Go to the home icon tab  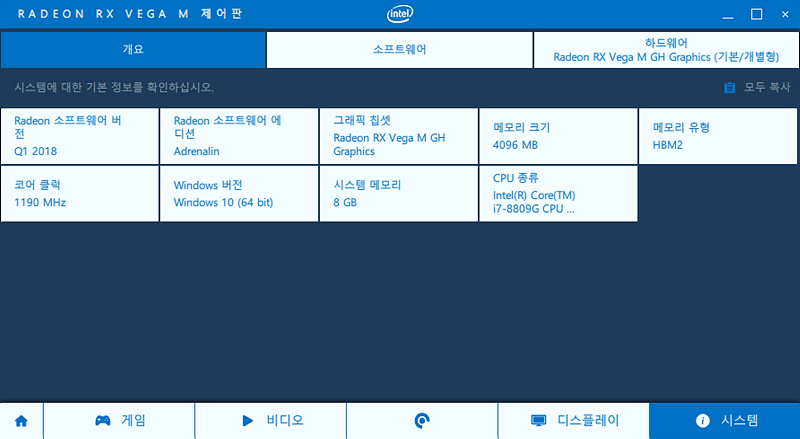tap(21, 421)
